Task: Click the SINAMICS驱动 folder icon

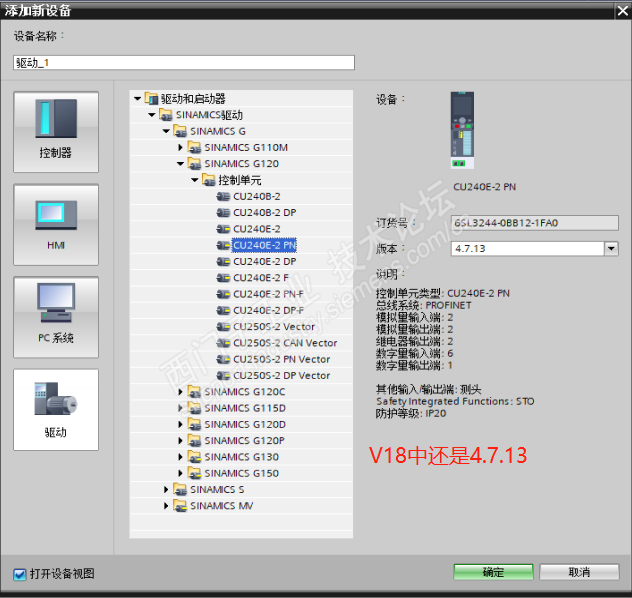Action: (166, 115)
